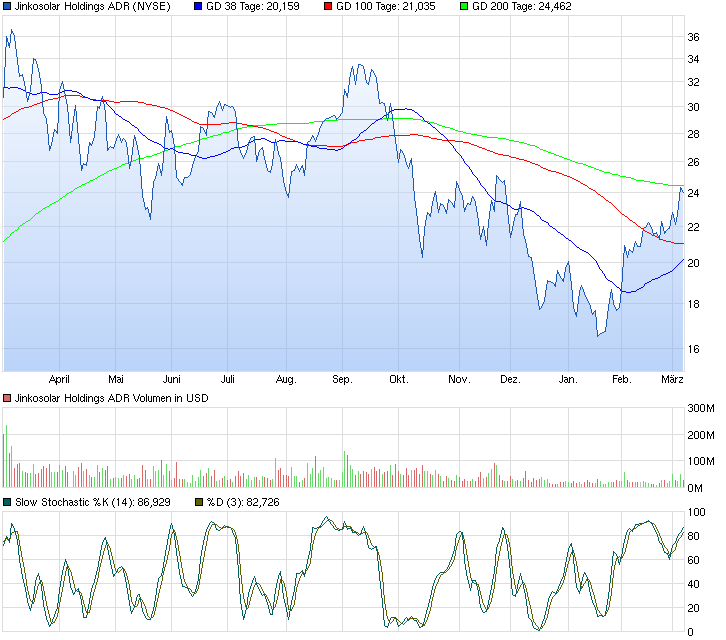Screen dimensions: 726x640
Task: Click the 'Juli' month label
Action: coord(227,380)
